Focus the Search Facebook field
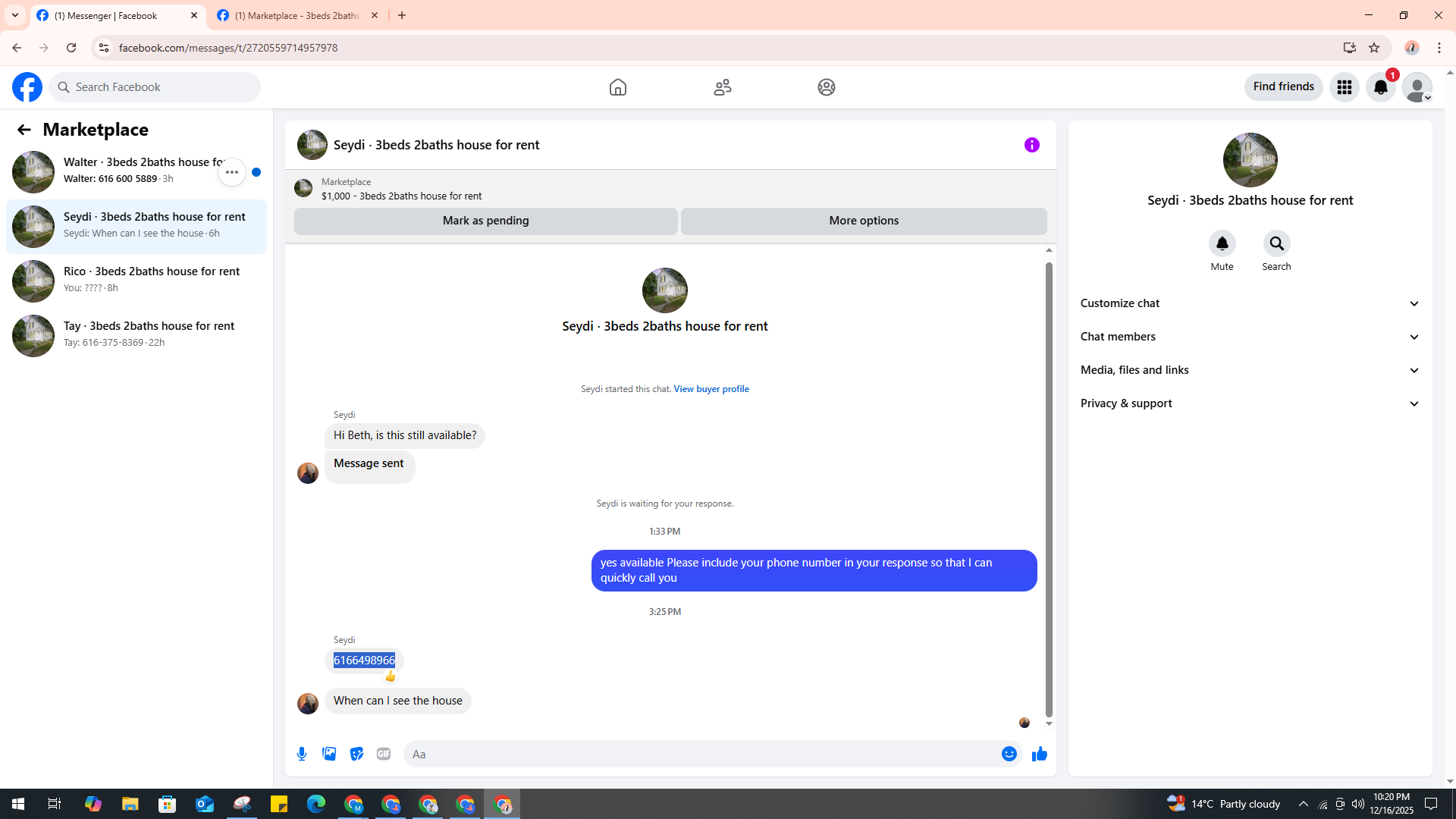Viewport: 1456px width, 819px height. coord(155,87)
